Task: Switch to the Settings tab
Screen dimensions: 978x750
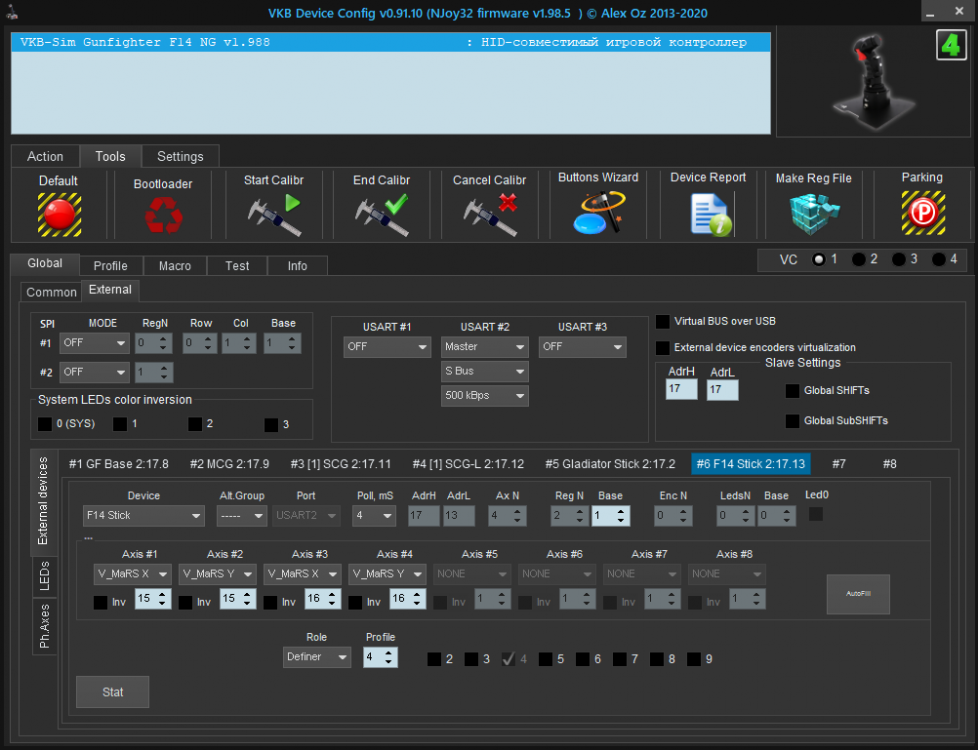Action: coord(180,156)
